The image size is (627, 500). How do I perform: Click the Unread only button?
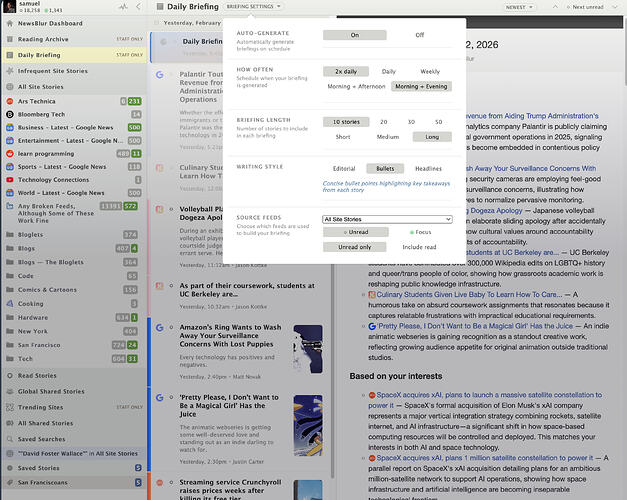[355, 247]
